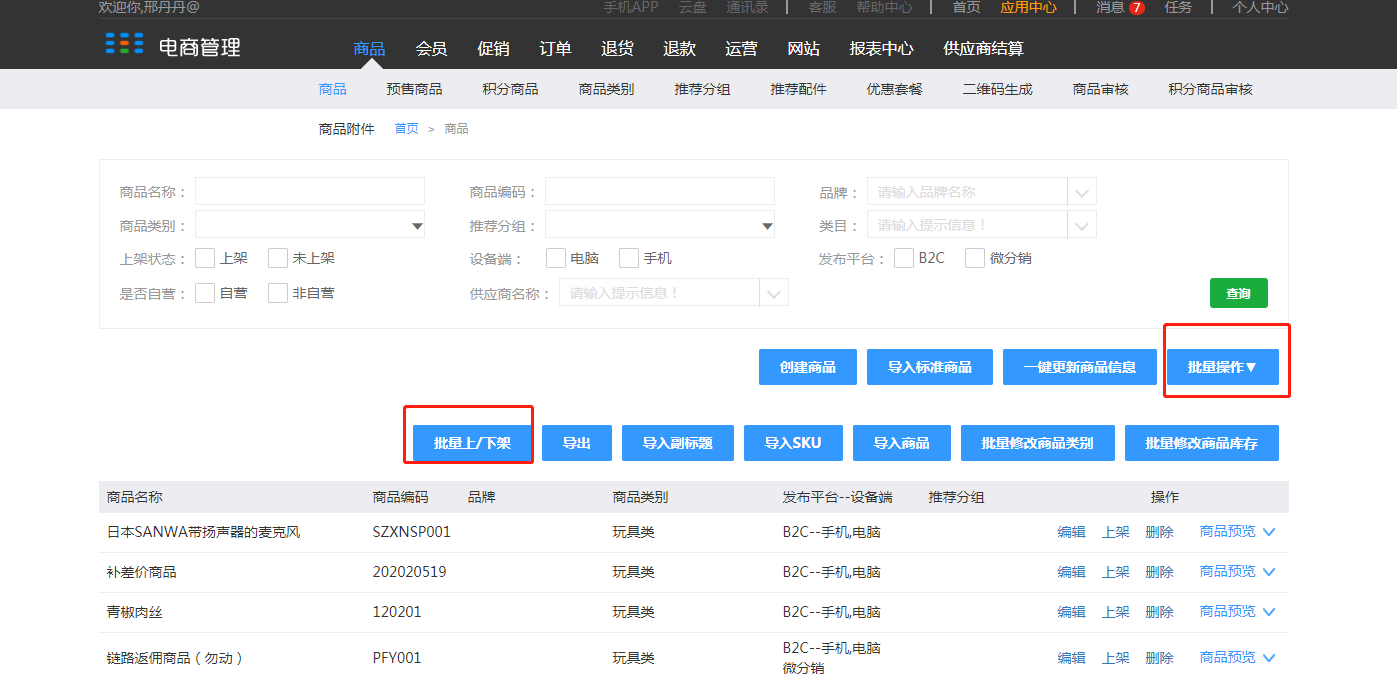Screen dimensions: 1397x678
Task: Open the 商品类别 dropdown
Action: 310,225
